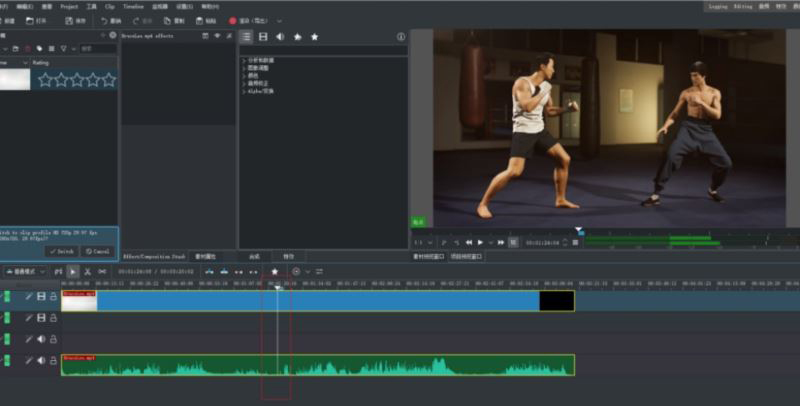Click the red delete clip icon in bin toolbar
Screen dimensions: 800x406
tap(28, 49)
